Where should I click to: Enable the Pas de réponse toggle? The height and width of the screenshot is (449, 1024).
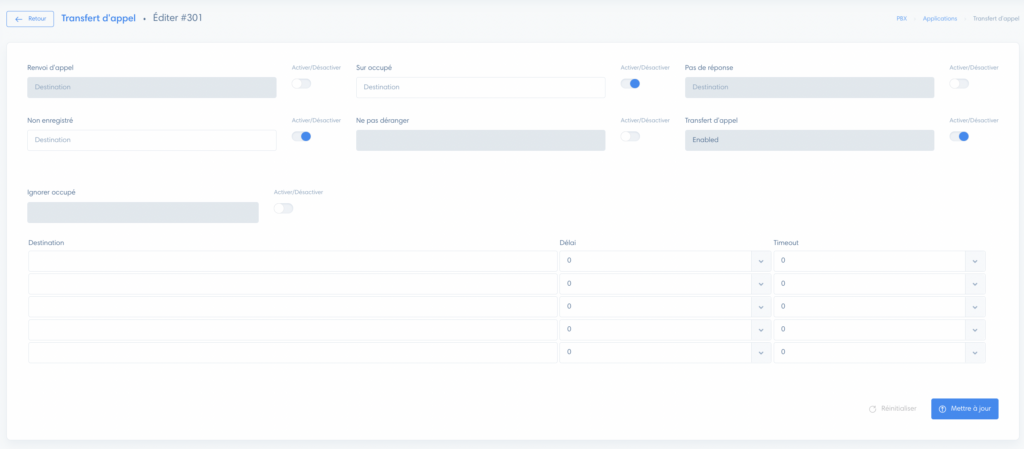tap(959, 84)
